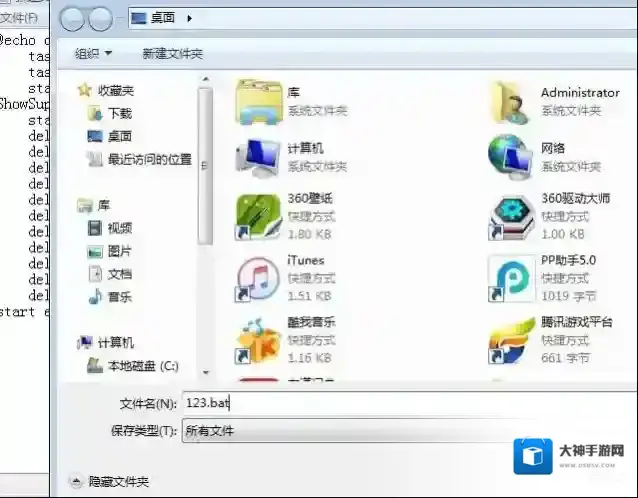
Task: Select the 腾讯游戏平台 shortcut icon
Action: click(511, 341)
